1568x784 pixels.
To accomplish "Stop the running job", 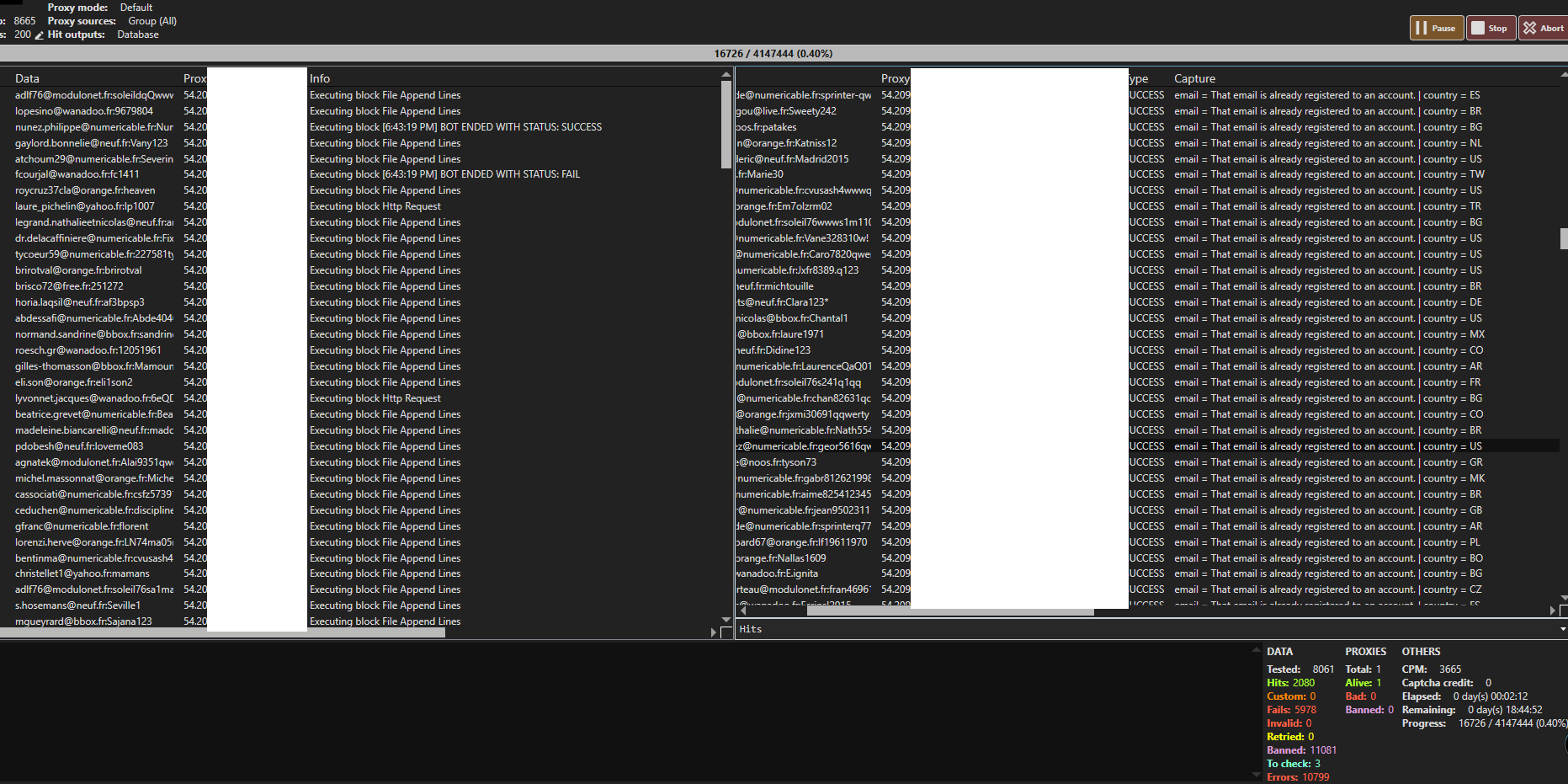I will tap(1491, 28).
